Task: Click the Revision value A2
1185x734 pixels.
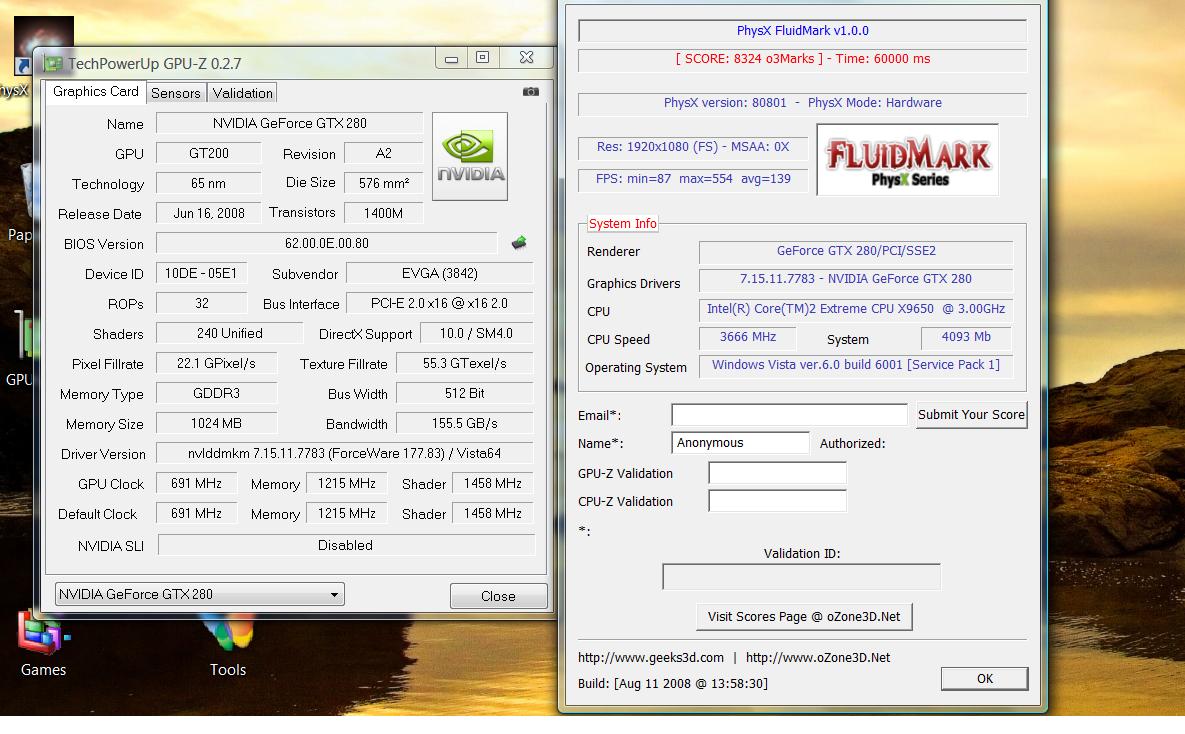Action: (x=383, y=153)
